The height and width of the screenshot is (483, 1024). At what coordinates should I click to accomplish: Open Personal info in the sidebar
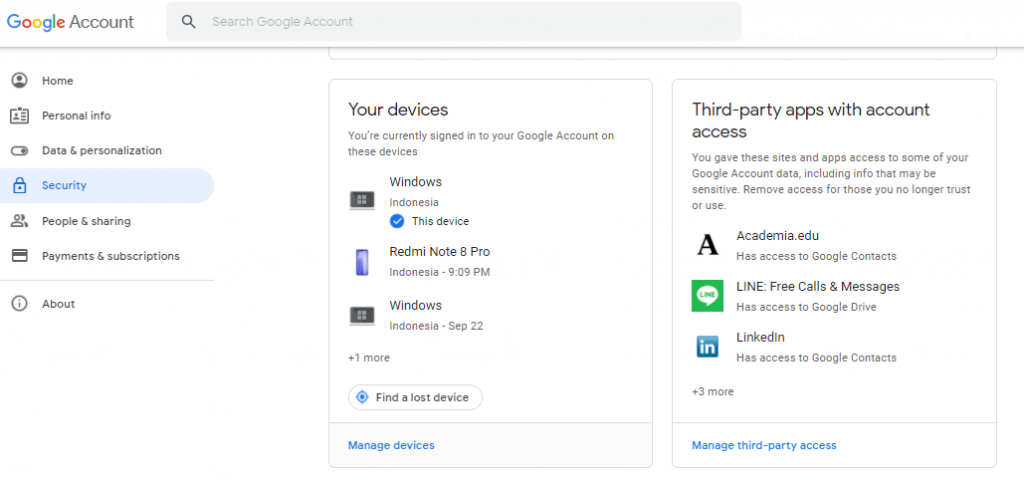click(x=76, y=116)
